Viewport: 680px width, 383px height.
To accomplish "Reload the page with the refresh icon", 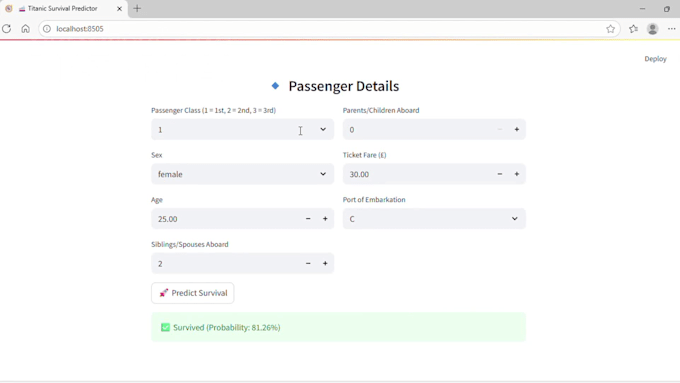I will (7, 29).
